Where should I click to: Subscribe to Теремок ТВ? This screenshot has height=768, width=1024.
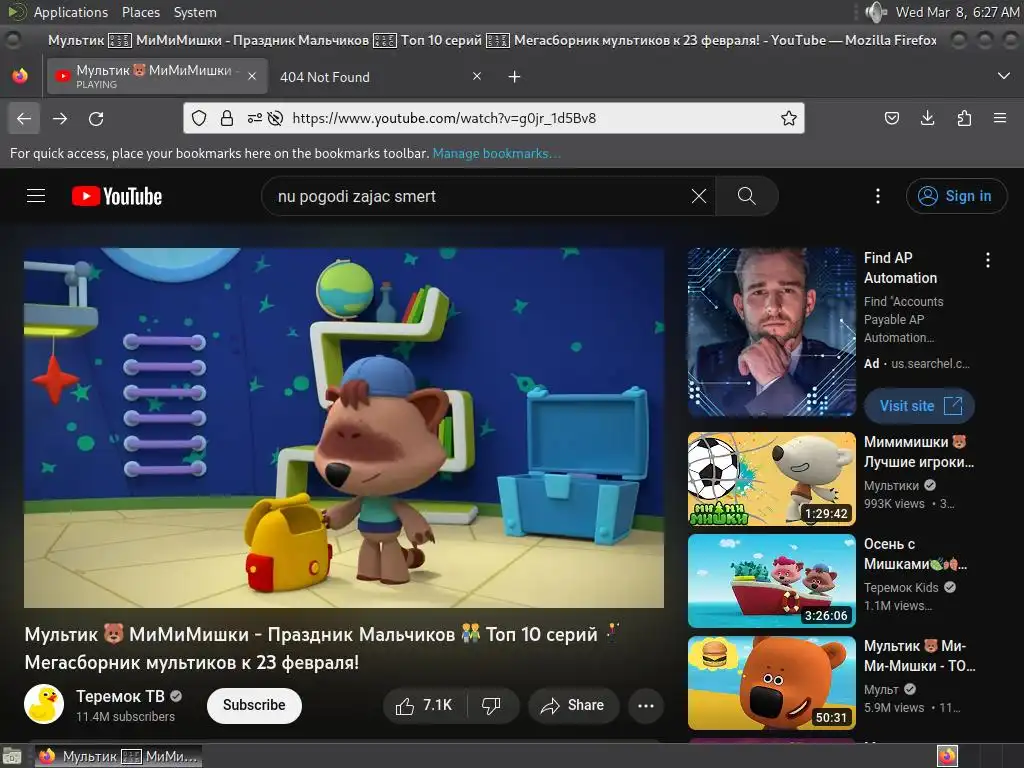[254, 705]
